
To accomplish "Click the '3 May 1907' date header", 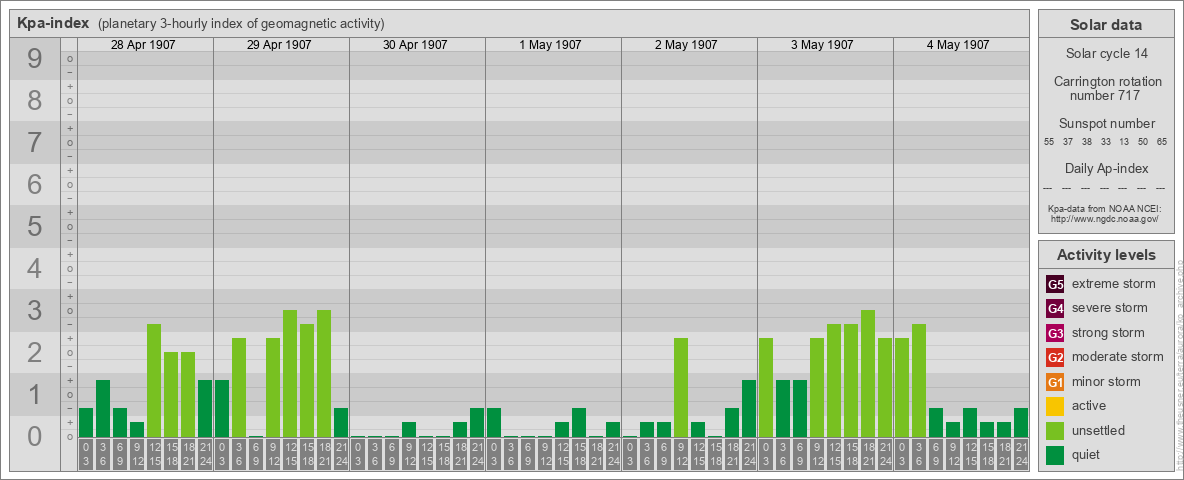I will [x=822, y=45].
